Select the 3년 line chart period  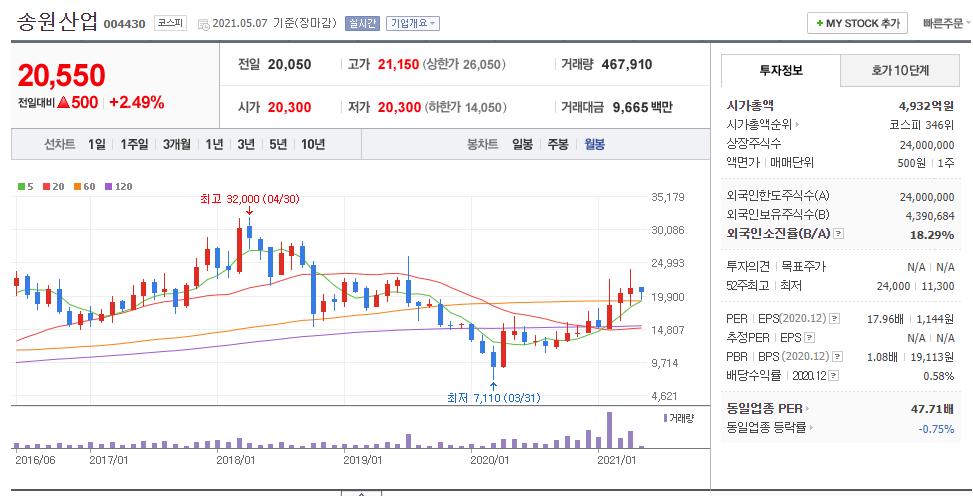[x=246, y=144]
